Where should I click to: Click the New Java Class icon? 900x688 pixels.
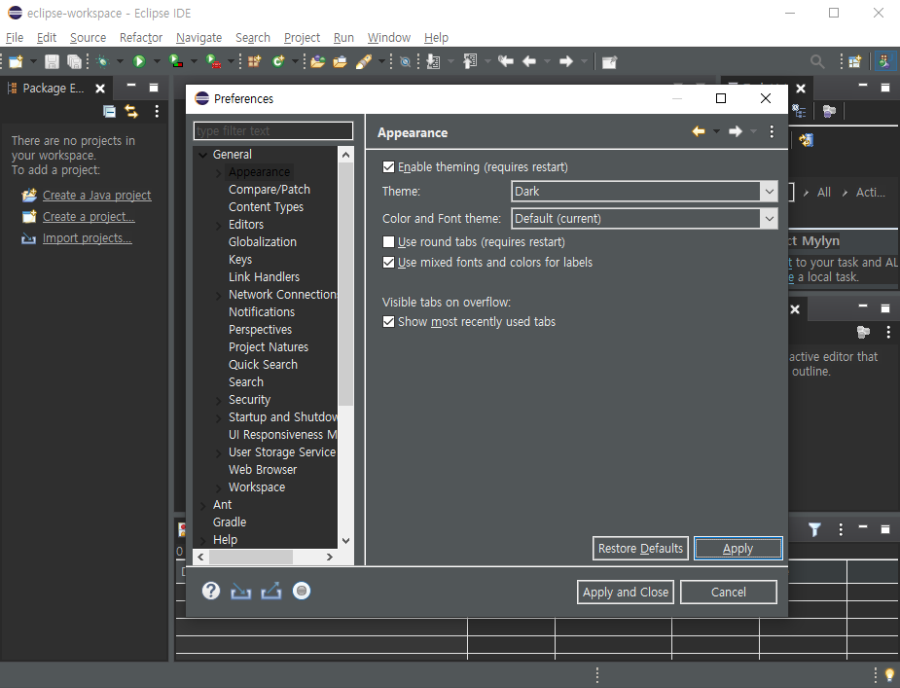pyautogui.click(x=278, y=61)
